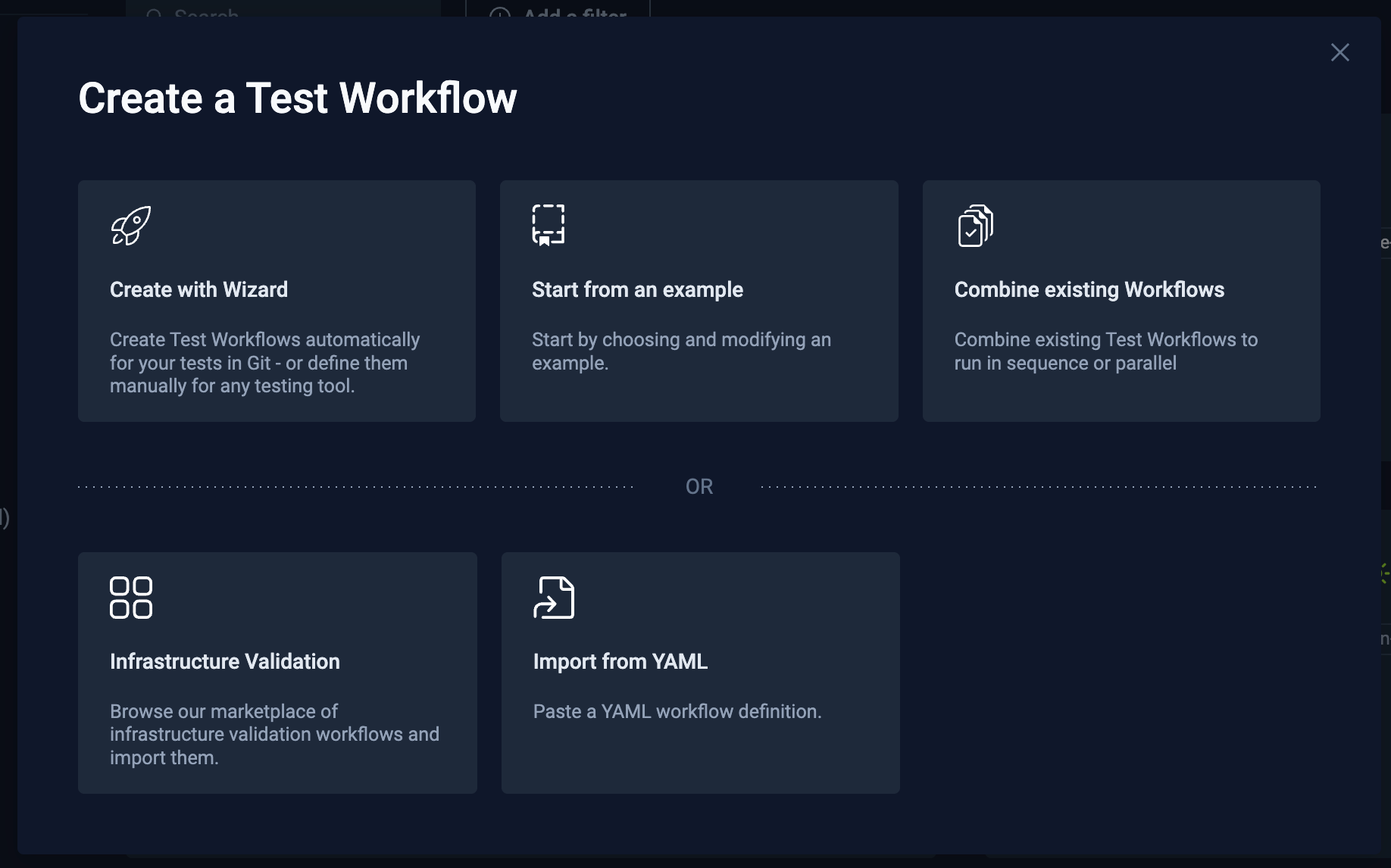Dismiss the Create a Test Workflow dialog
The width and height of the screenshot is (1391, 868).
[x=1340, y=52]
